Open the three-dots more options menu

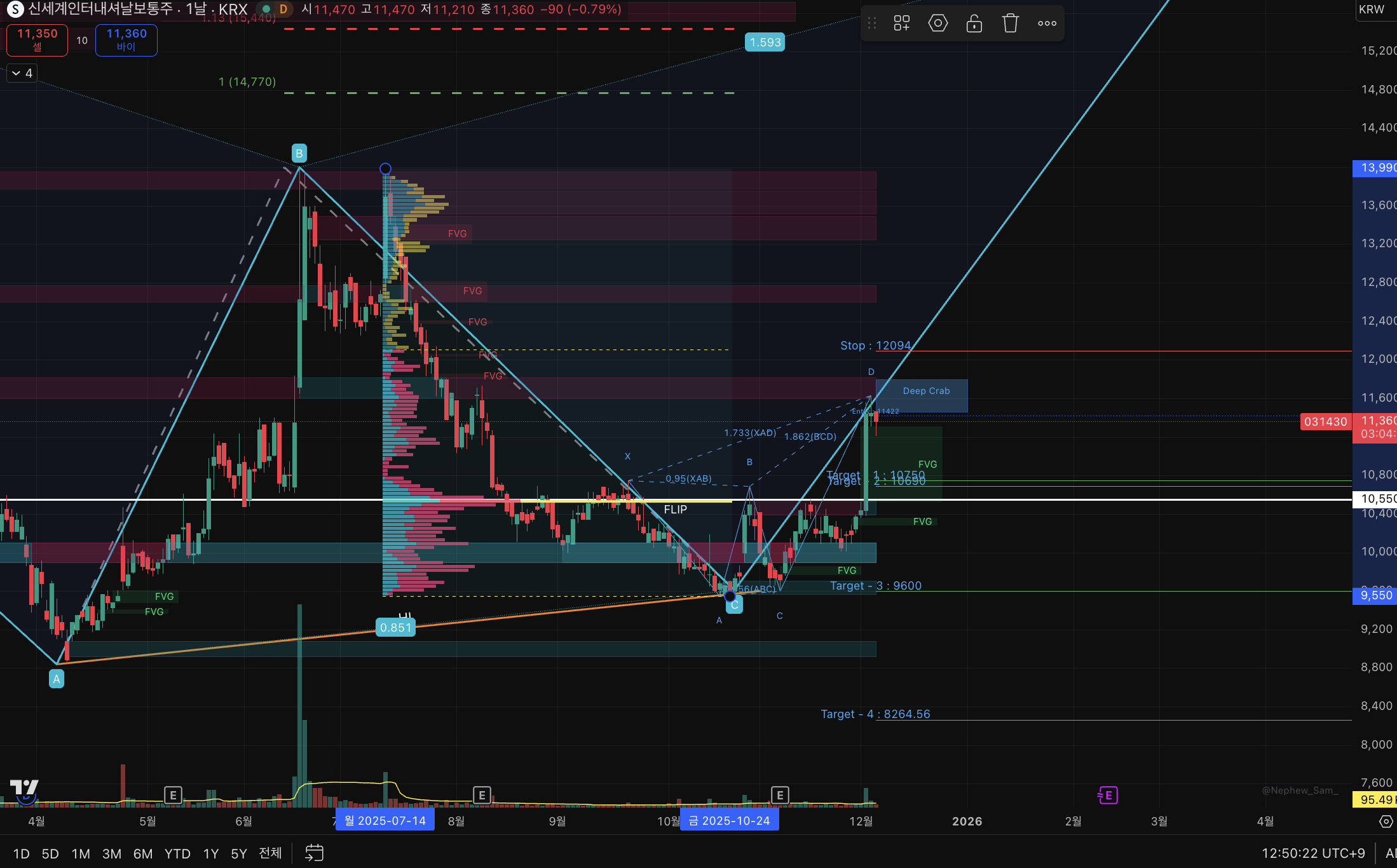pyautogui.click(x=1047, y=24)
